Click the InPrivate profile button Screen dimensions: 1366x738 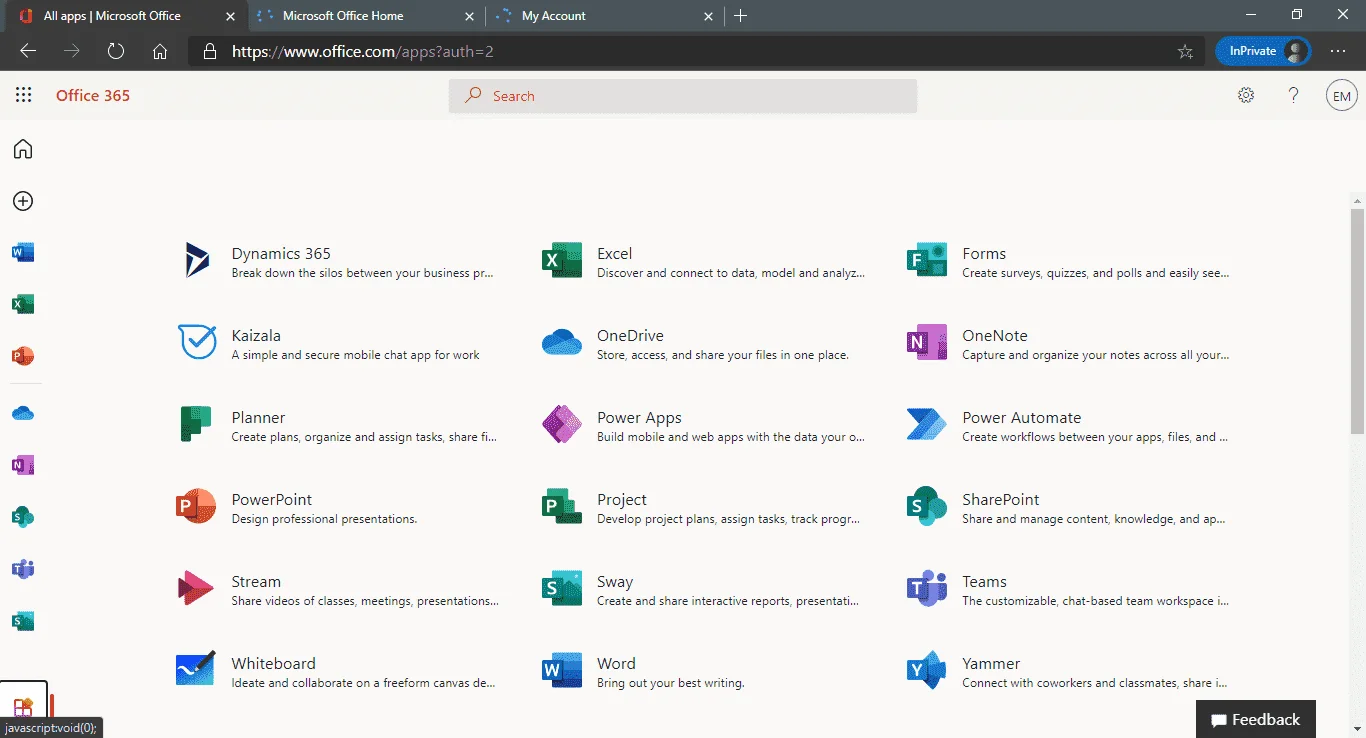click(x=1263, y=51)
